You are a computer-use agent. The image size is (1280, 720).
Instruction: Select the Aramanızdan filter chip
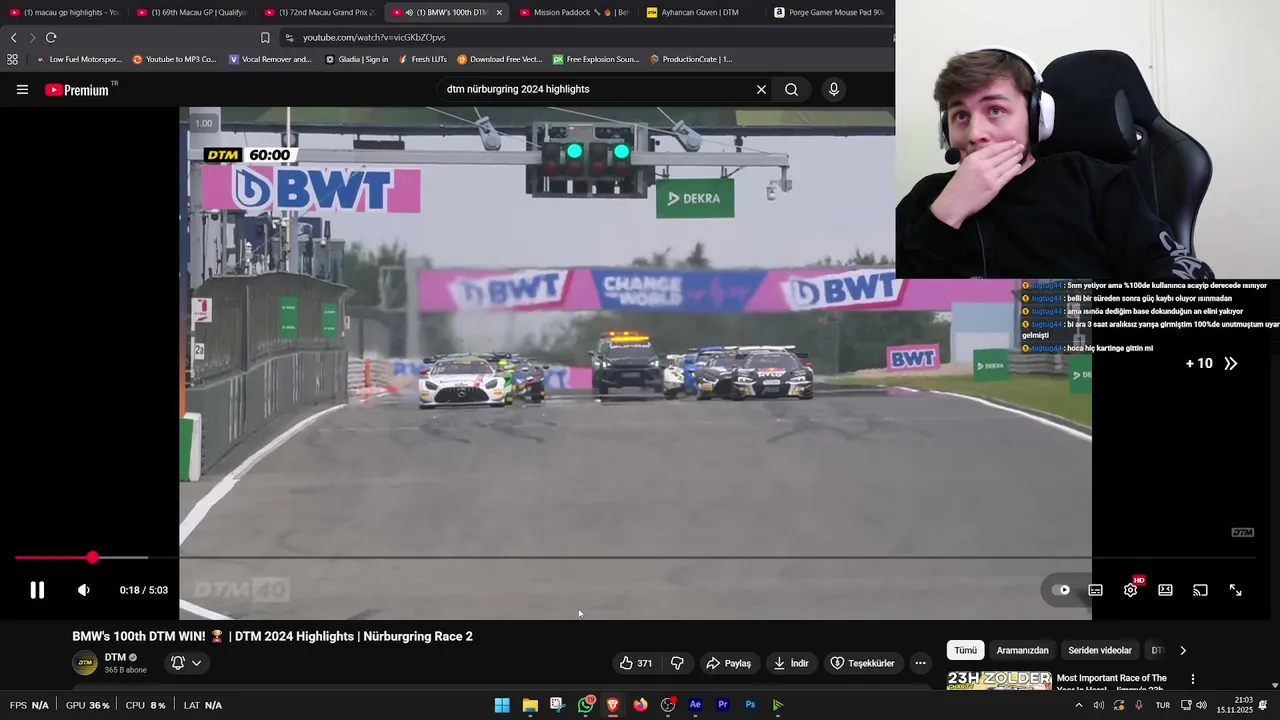tap(1022, 650)
